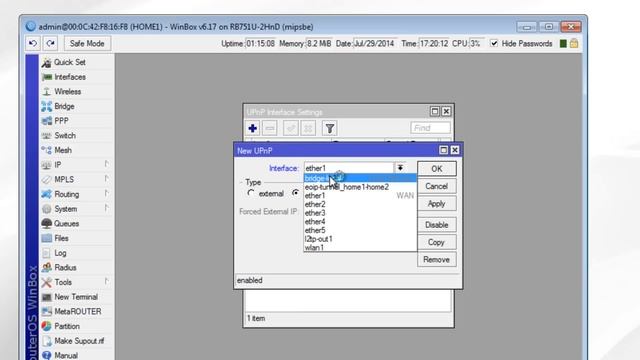Click the Partition pie icon
The height and width of the screenshot is (360, 640).
(47, 327)
